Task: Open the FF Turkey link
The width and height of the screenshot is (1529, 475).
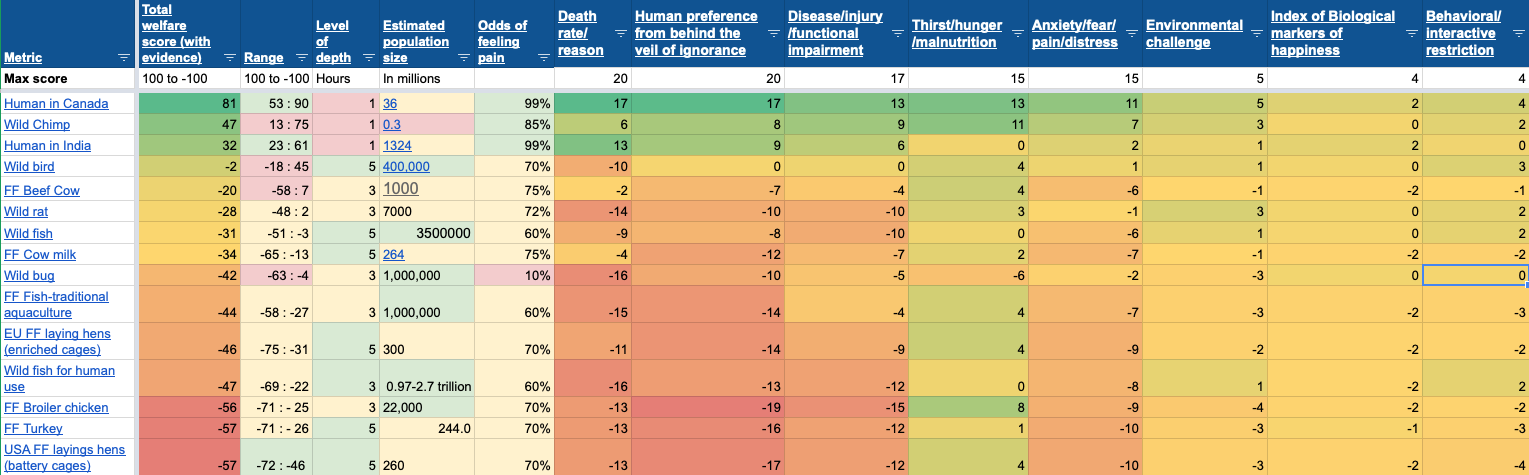Action: pyautogui.click(x=33, y=429)
